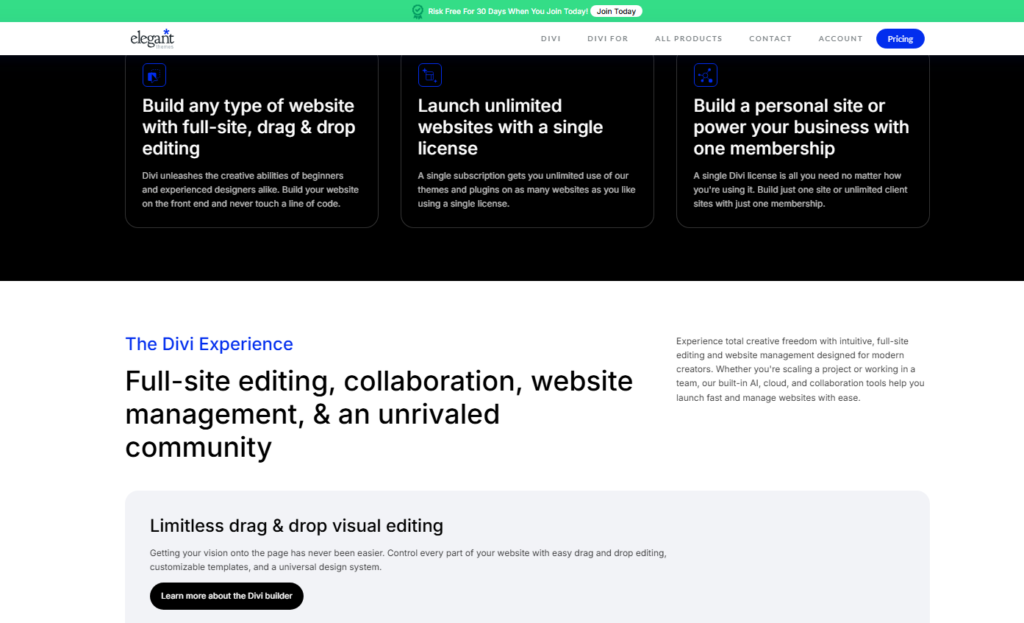1024x623 pixels.
Task: Open the ALL PRODUCTS menu
Action: coord(688,39)
